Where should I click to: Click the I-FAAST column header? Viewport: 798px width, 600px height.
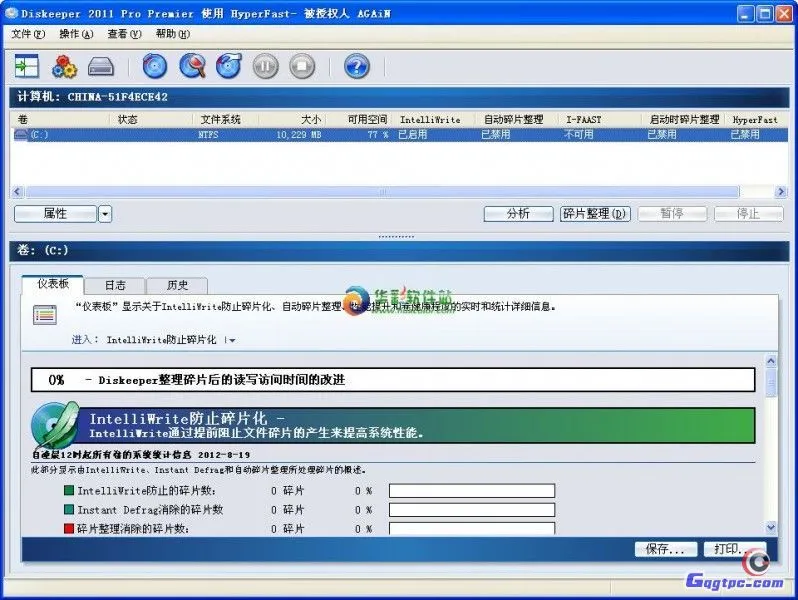[600, 120]
